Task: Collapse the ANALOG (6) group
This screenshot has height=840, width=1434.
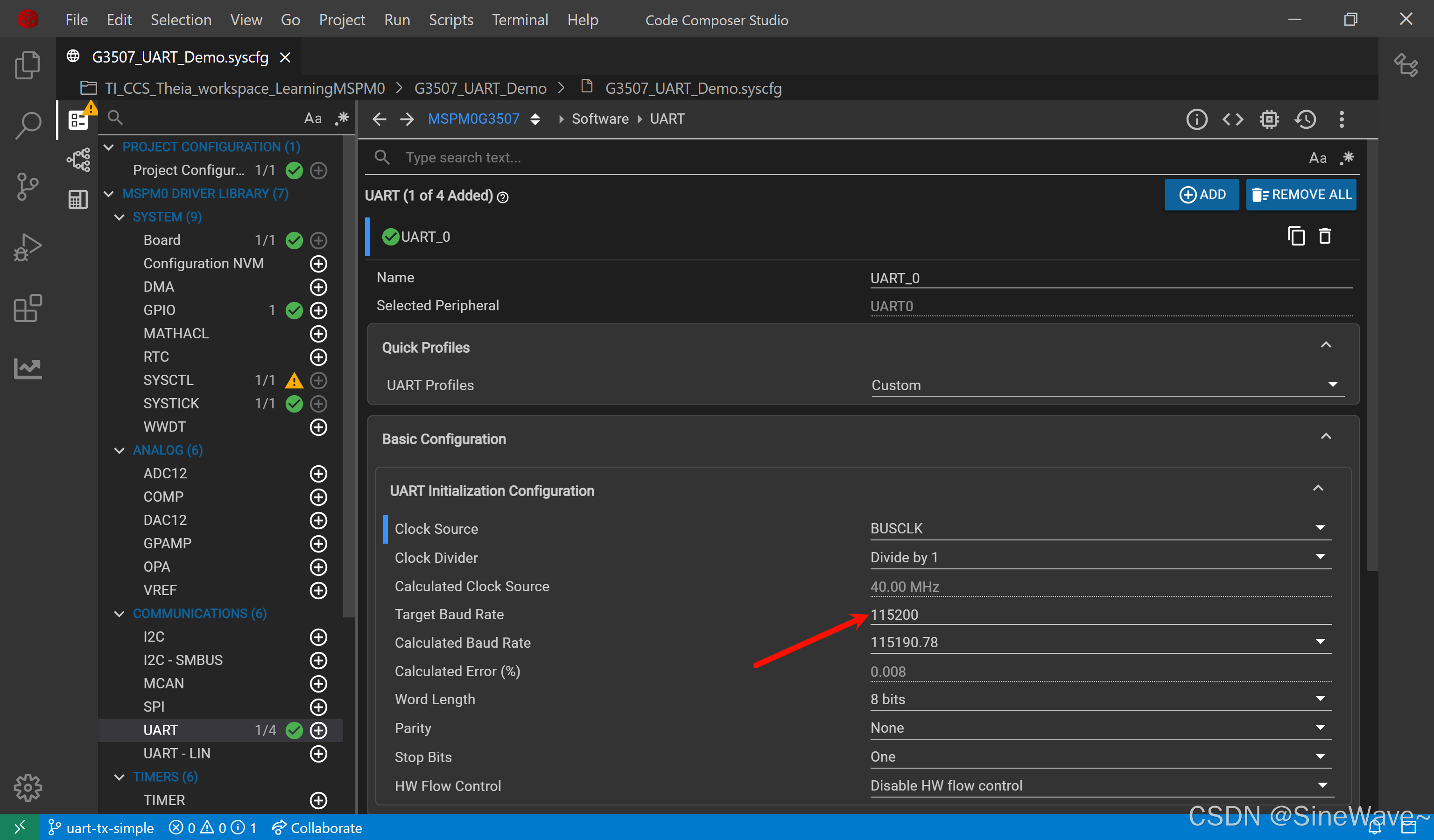Action: click(x=119, y=450)
